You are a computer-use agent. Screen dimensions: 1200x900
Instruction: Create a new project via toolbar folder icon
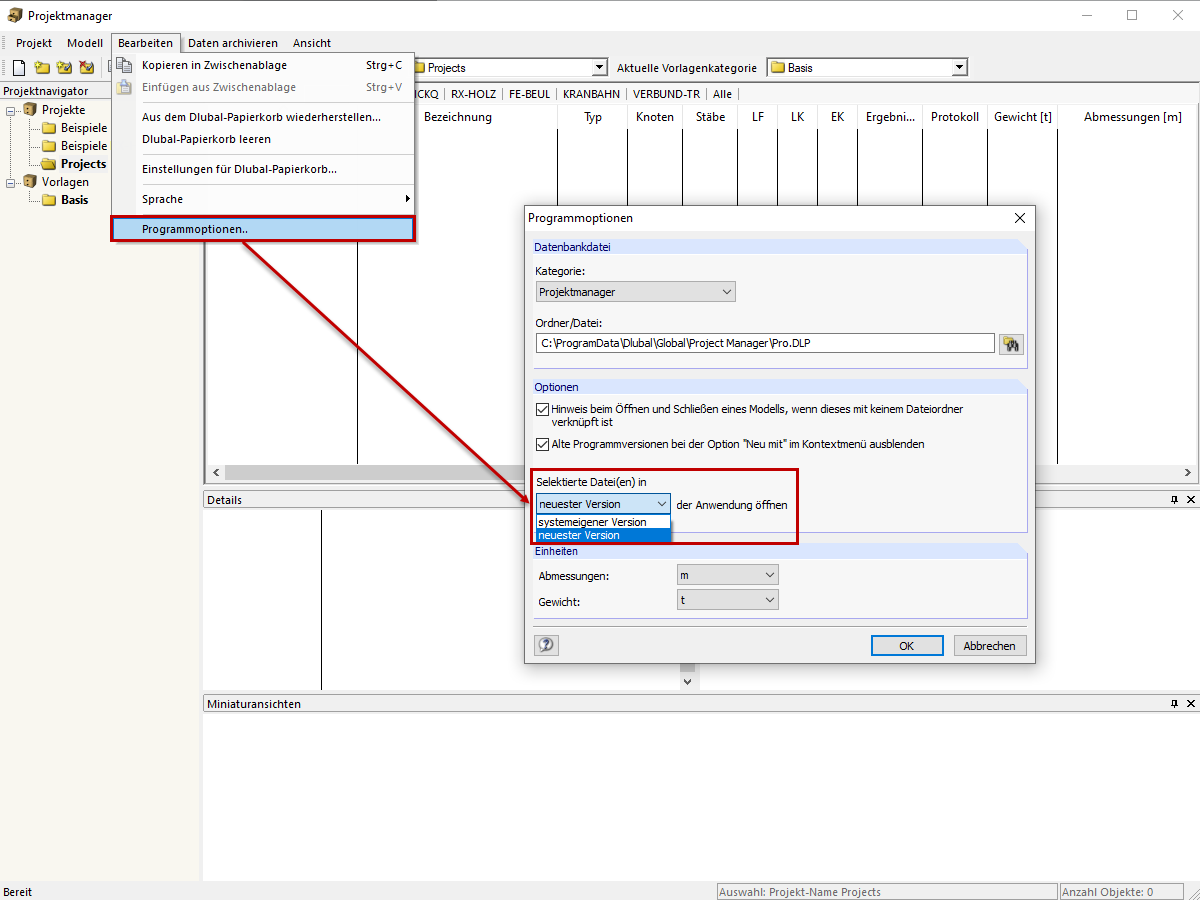click(42, 67)
